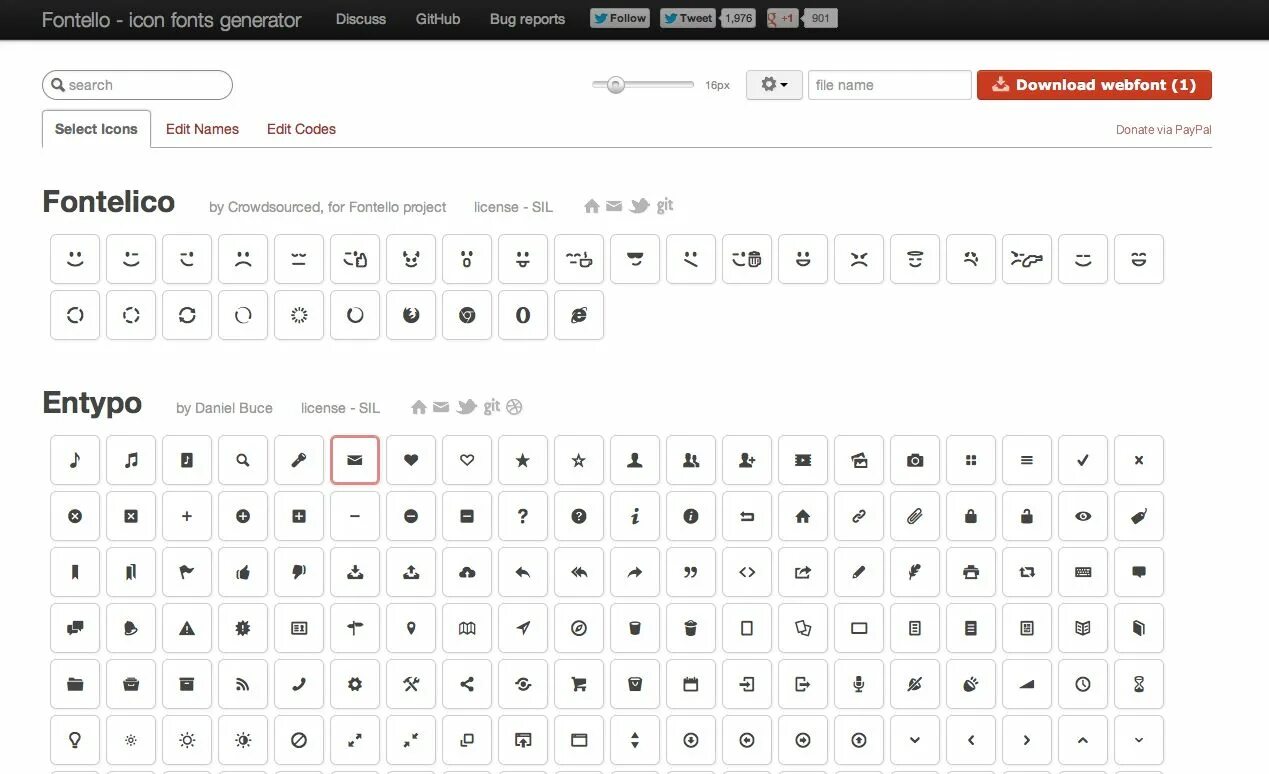
Task: Select the paperclip attachment icon
Action: 915,516
